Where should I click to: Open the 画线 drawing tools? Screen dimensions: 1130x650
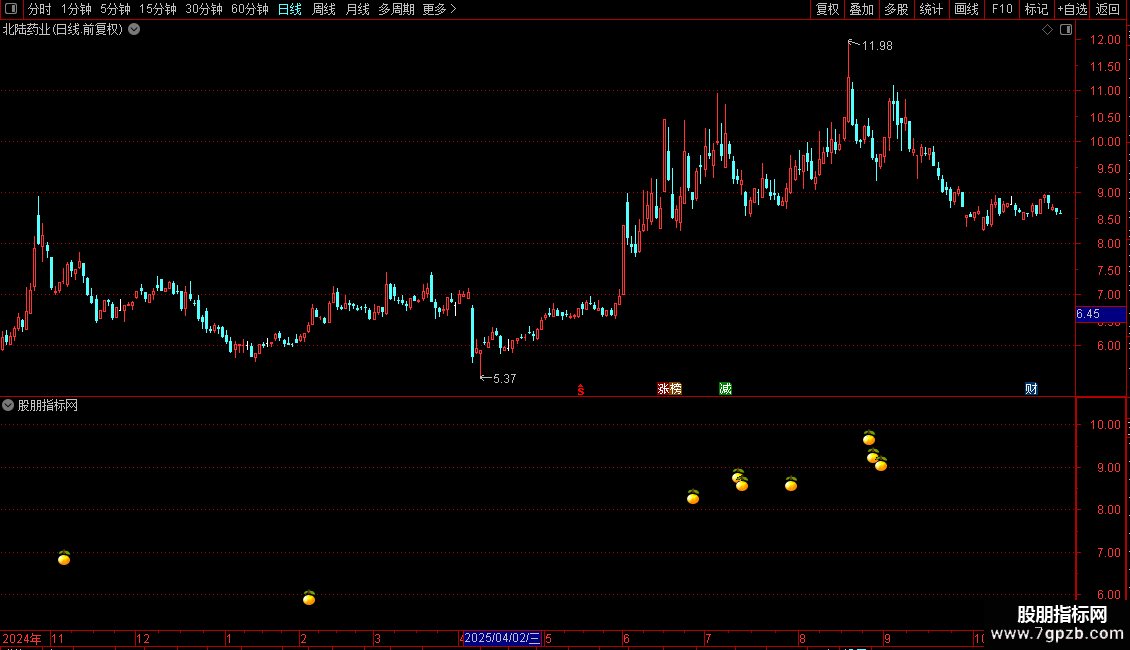[966, 9]
